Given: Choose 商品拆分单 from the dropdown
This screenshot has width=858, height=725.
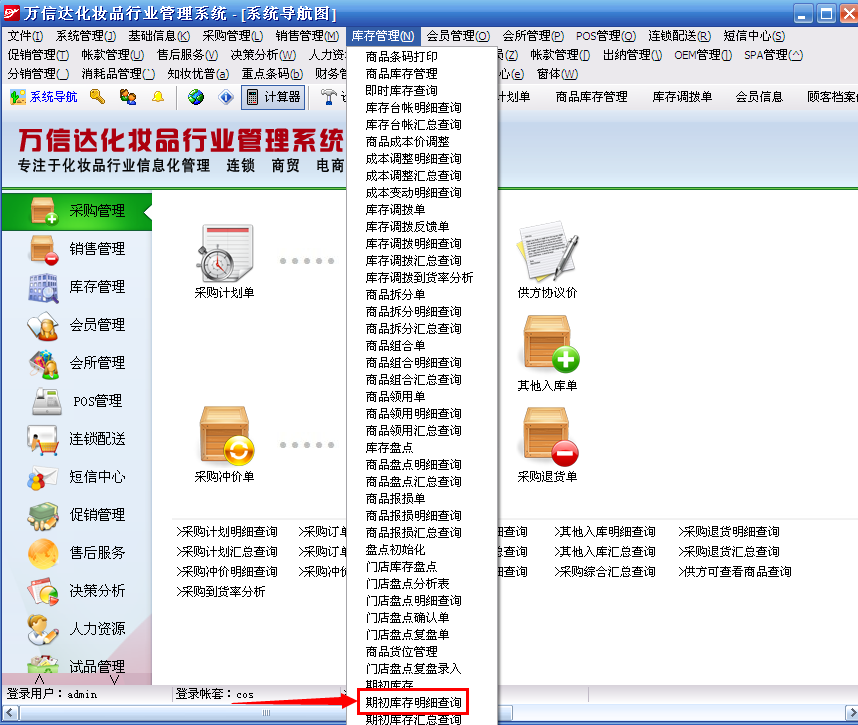Looking at the screenshot, I should point(396,295).
